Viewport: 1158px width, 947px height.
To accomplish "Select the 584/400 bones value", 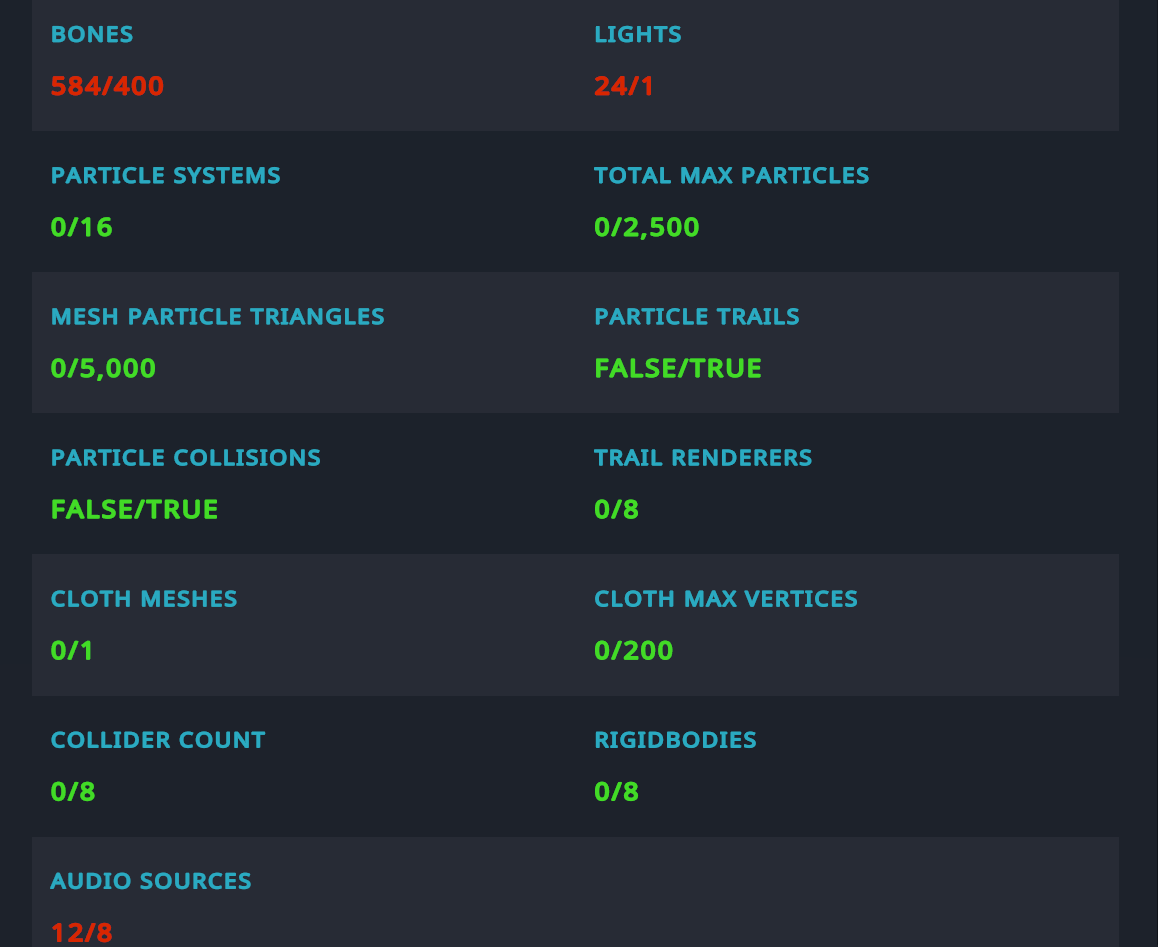I will tap(107, 86).
